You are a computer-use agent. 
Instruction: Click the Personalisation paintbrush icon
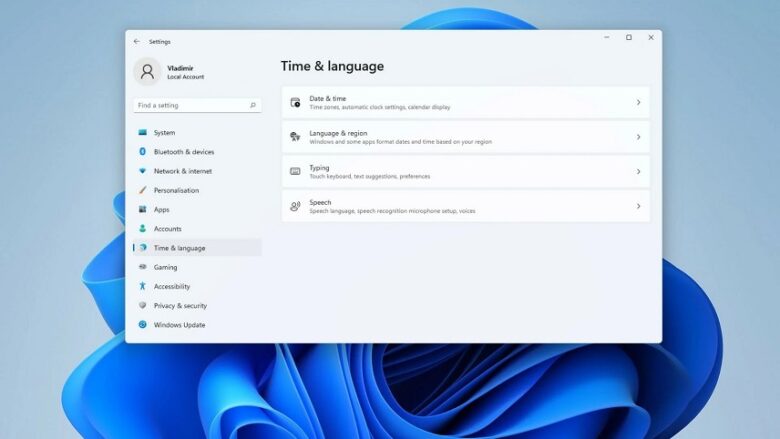[143, 190]
